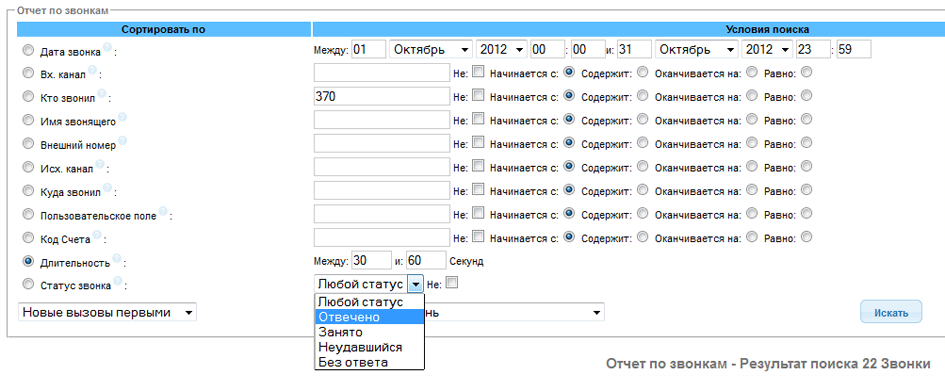Open help icon next to Статус звонка
The width and height of the screenshot is (945, 376).
tap(118, 281)
